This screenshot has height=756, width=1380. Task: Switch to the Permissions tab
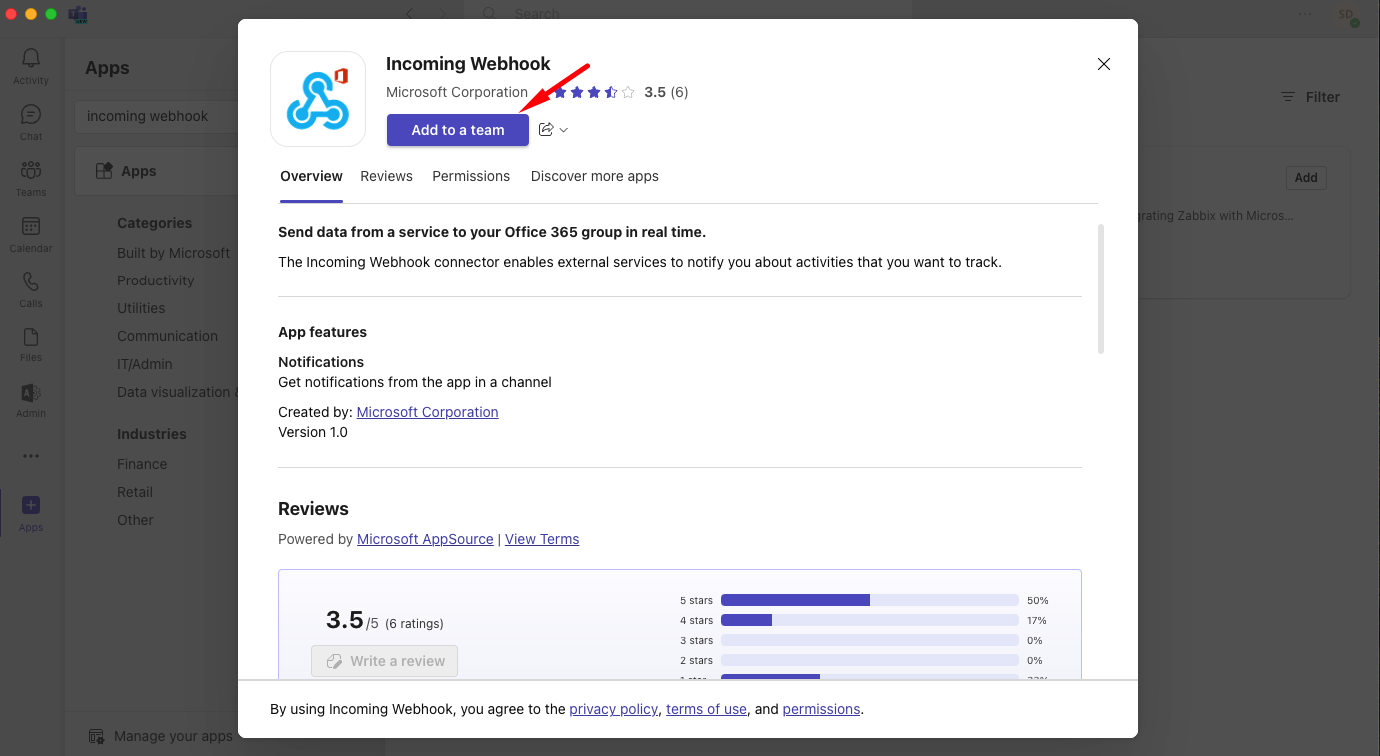471,176
